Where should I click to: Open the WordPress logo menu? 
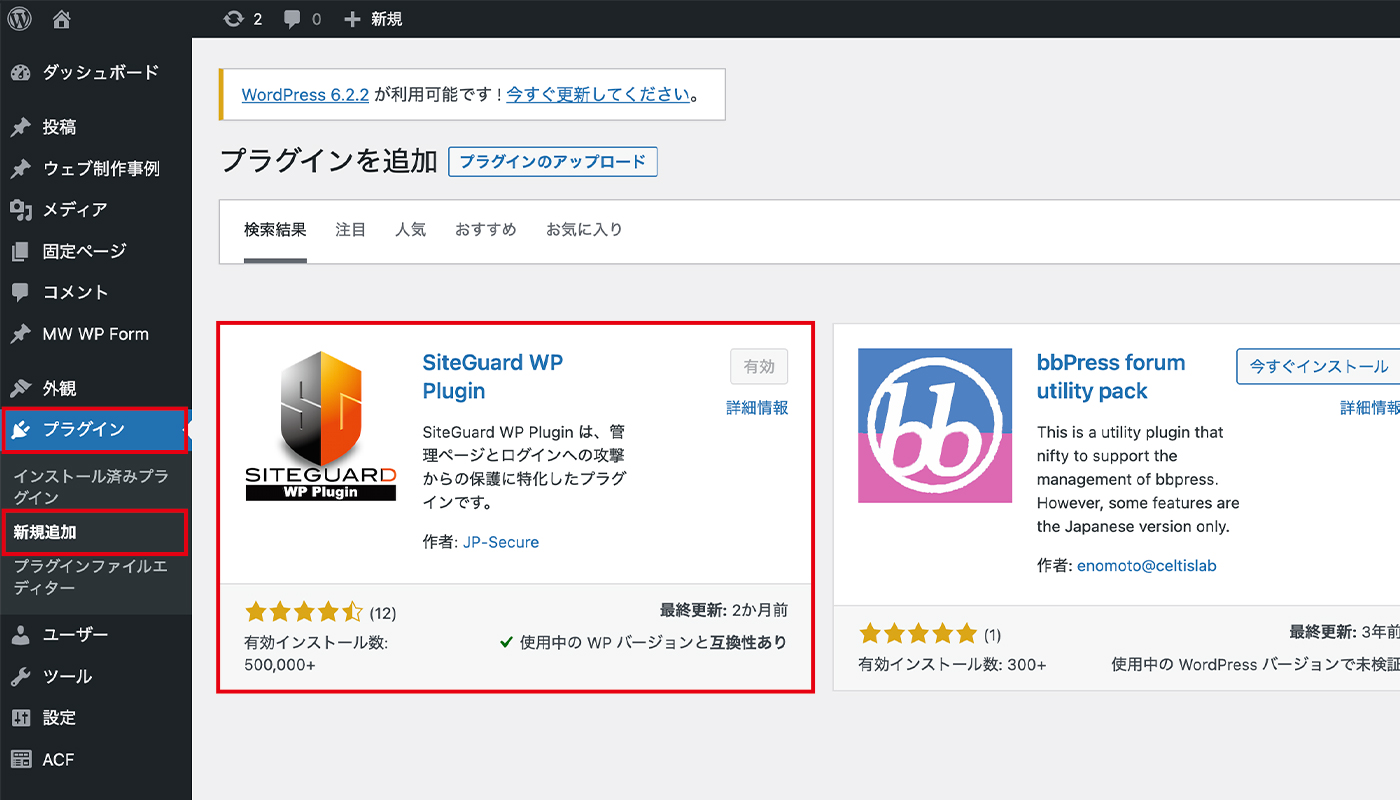(18, 18)
